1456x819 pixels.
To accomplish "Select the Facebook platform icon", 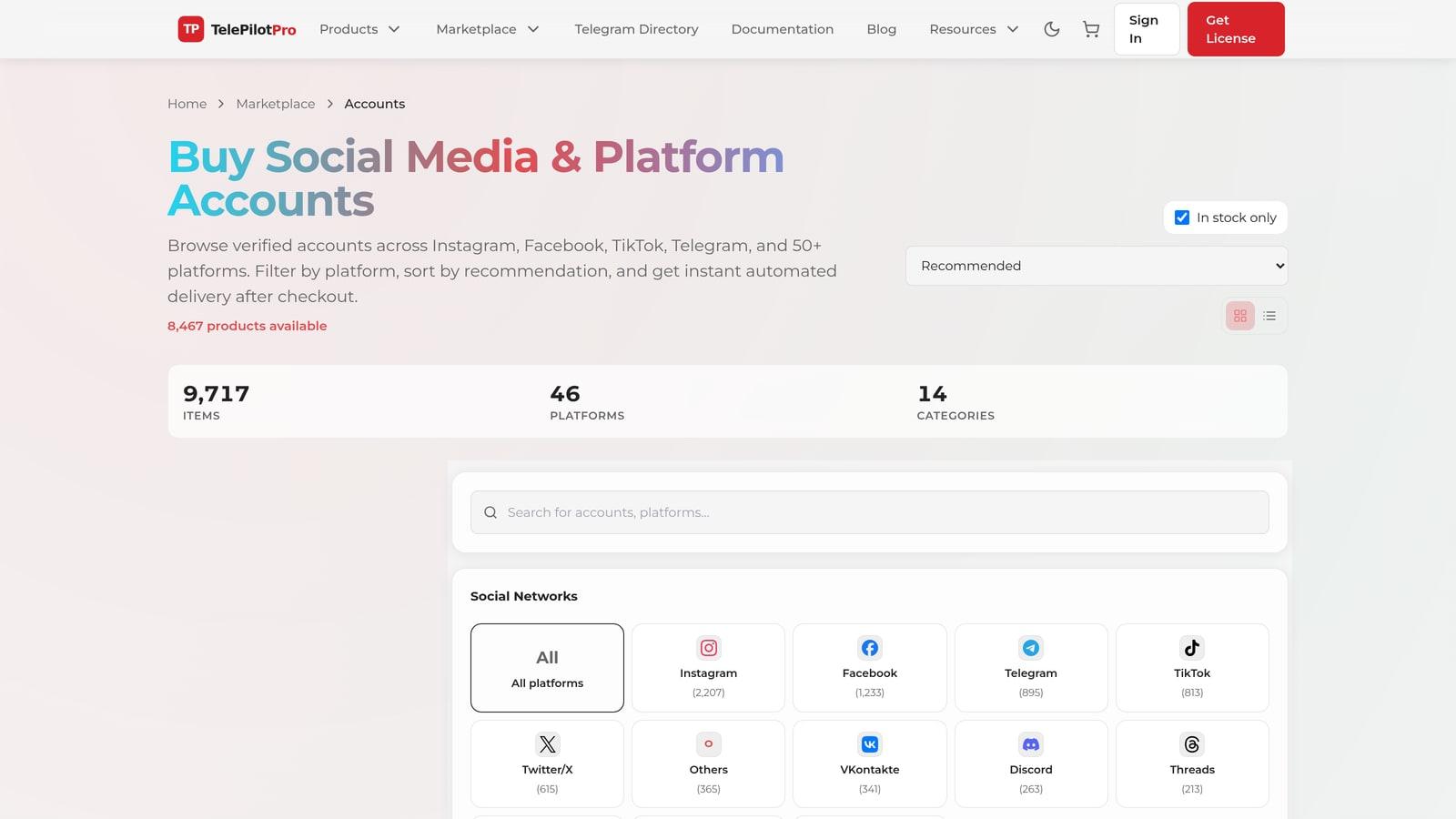I will click(870, 648).
